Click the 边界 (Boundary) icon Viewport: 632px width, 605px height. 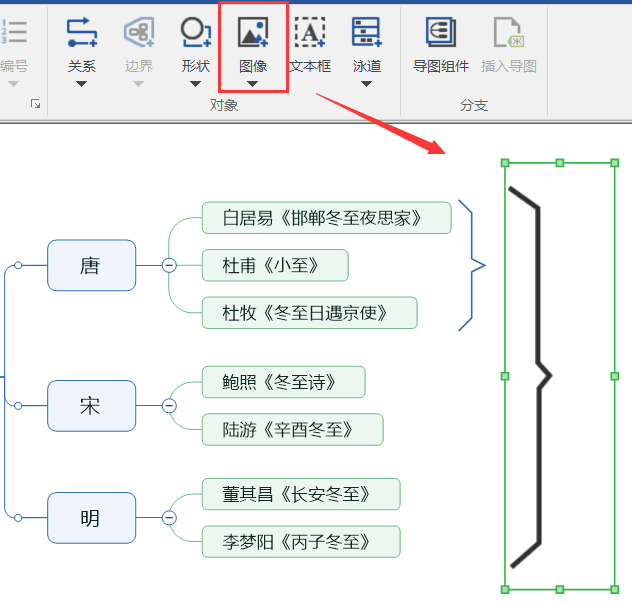[x=139, y=33]
